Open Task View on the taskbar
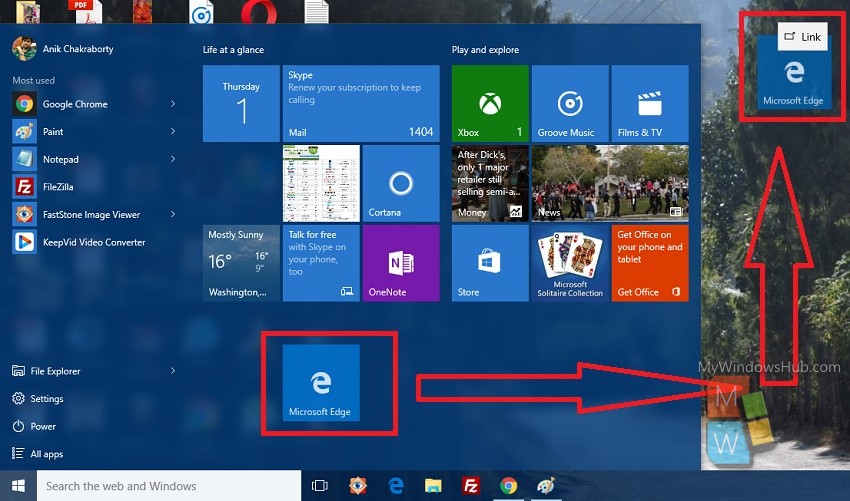 point(320,486)
